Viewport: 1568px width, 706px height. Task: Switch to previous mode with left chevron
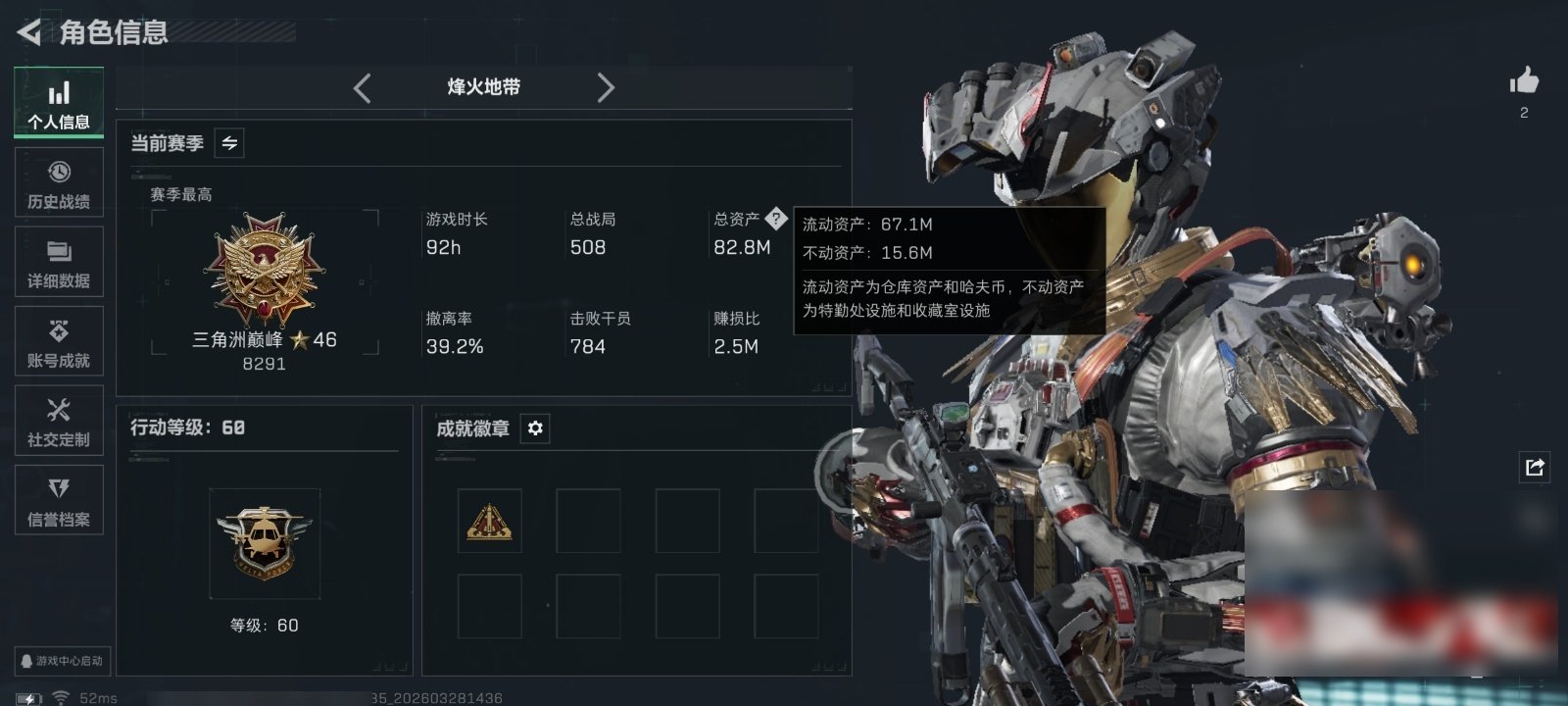point(362,88)
